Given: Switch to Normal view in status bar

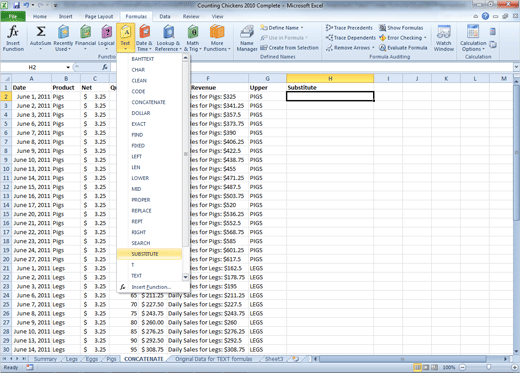Looking at the screenshot, I should 417,367.
